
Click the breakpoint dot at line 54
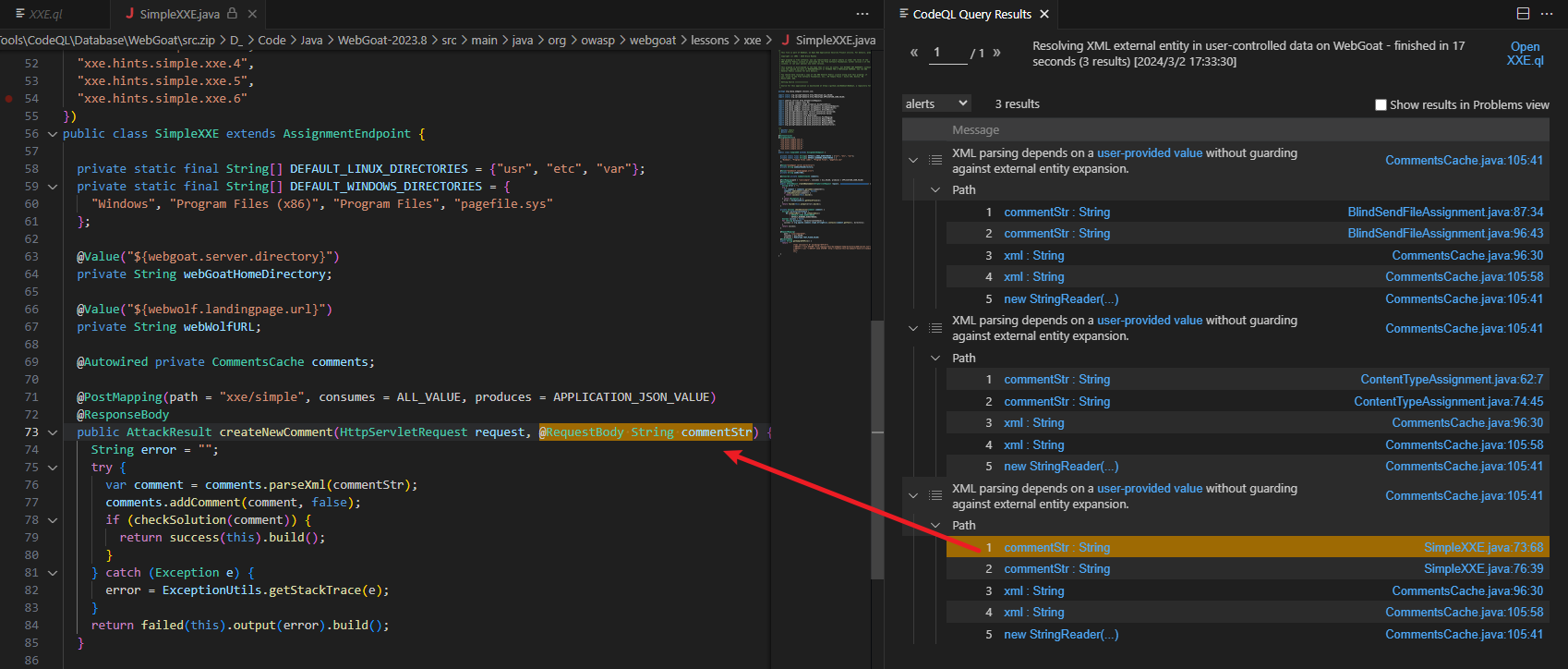click(9, 99)
